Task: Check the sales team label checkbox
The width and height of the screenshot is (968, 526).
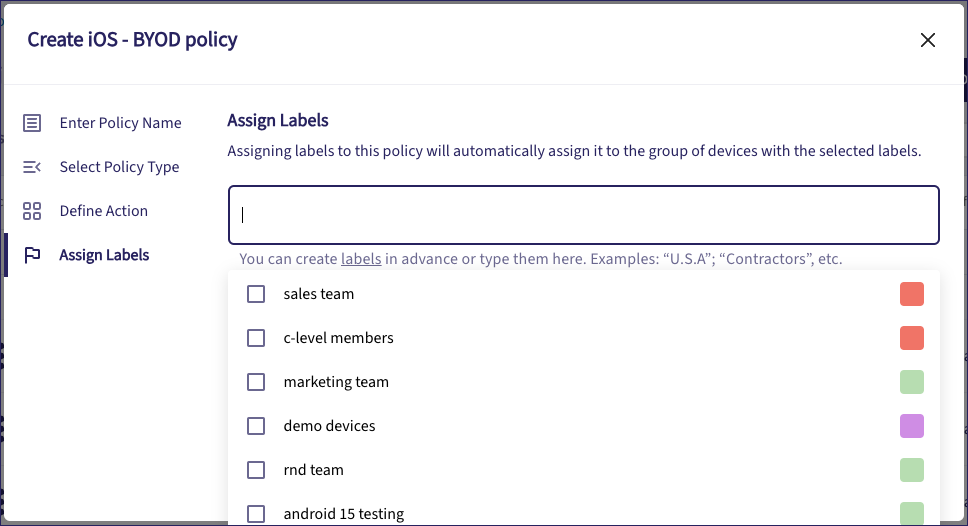Action: (x=256, y=294)
